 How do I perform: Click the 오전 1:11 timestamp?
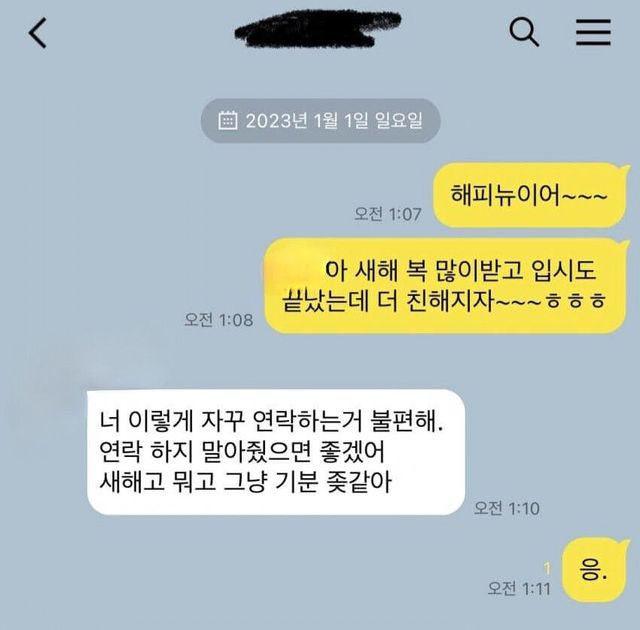pyautogui.click(x=519, y=588)
